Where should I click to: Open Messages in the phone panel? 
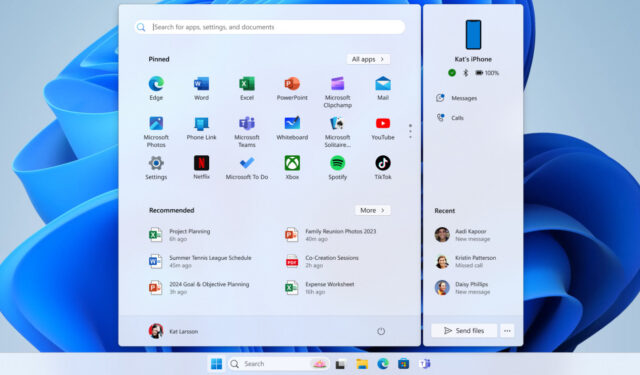[x=457, y=98]
